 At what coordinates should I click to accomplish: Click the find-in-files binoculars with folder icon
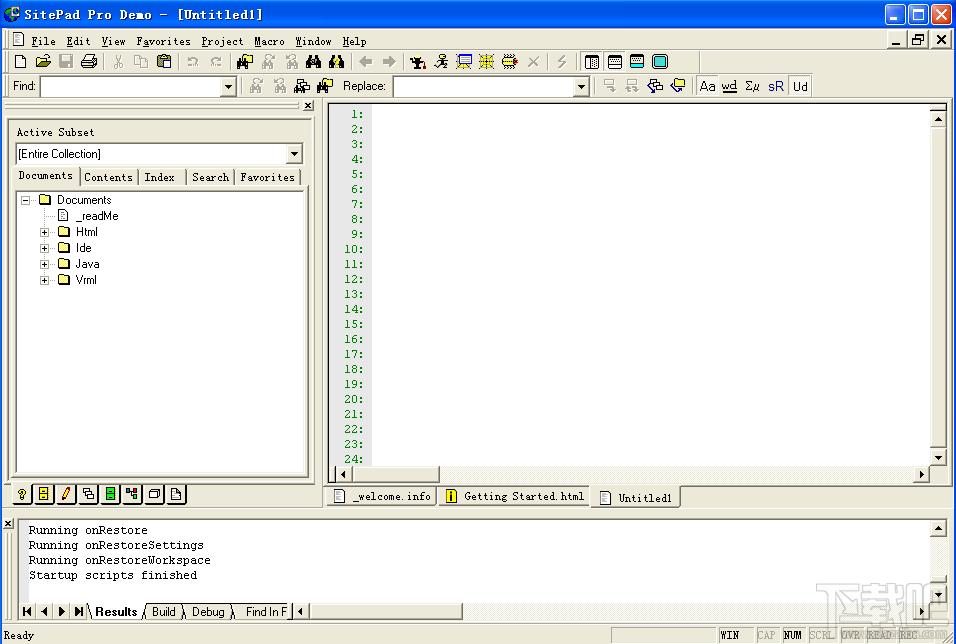pos(245,62)
